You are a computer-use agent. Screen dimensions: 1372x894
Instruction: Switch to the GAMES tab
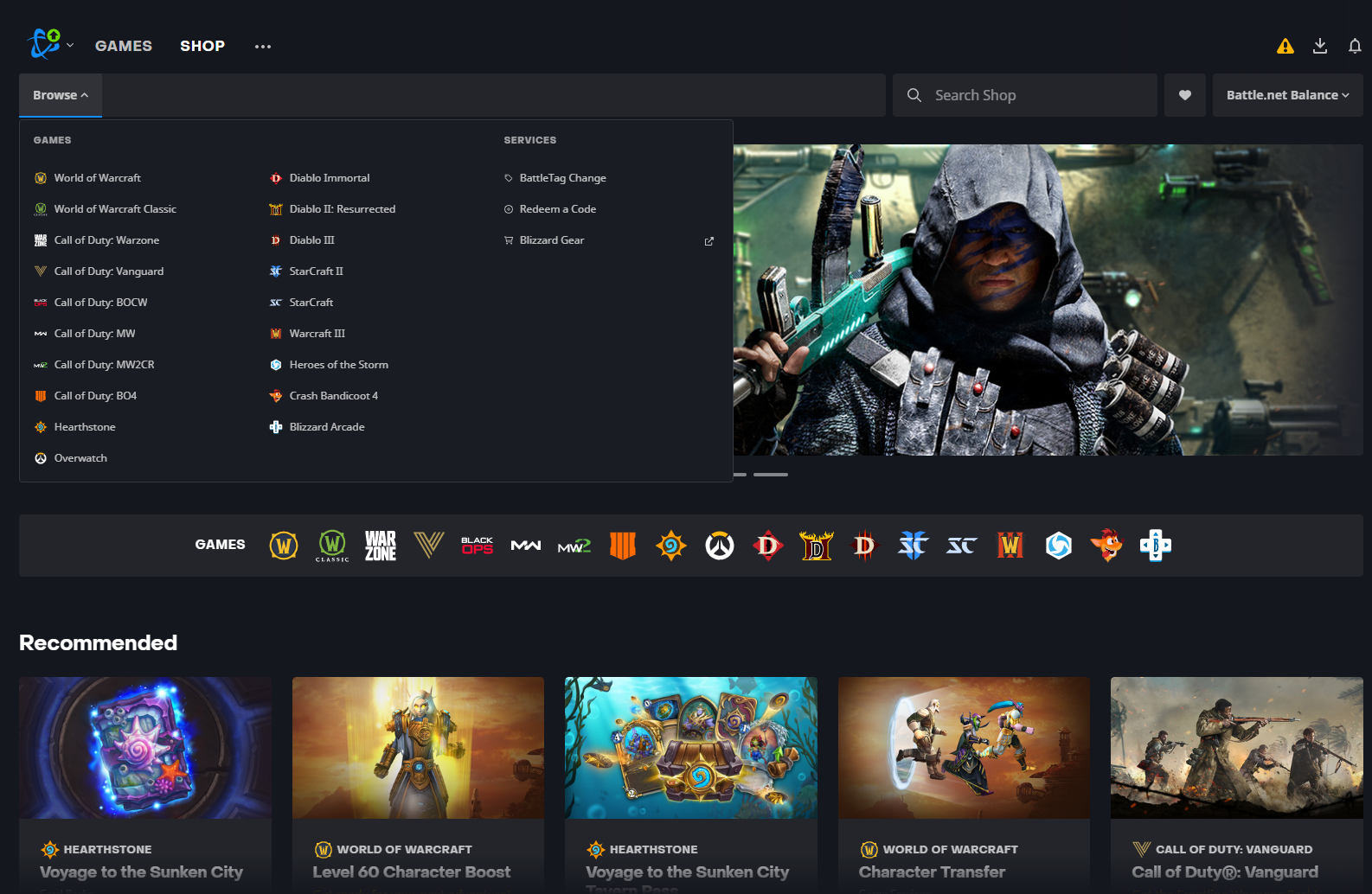(x=124, y=46)
